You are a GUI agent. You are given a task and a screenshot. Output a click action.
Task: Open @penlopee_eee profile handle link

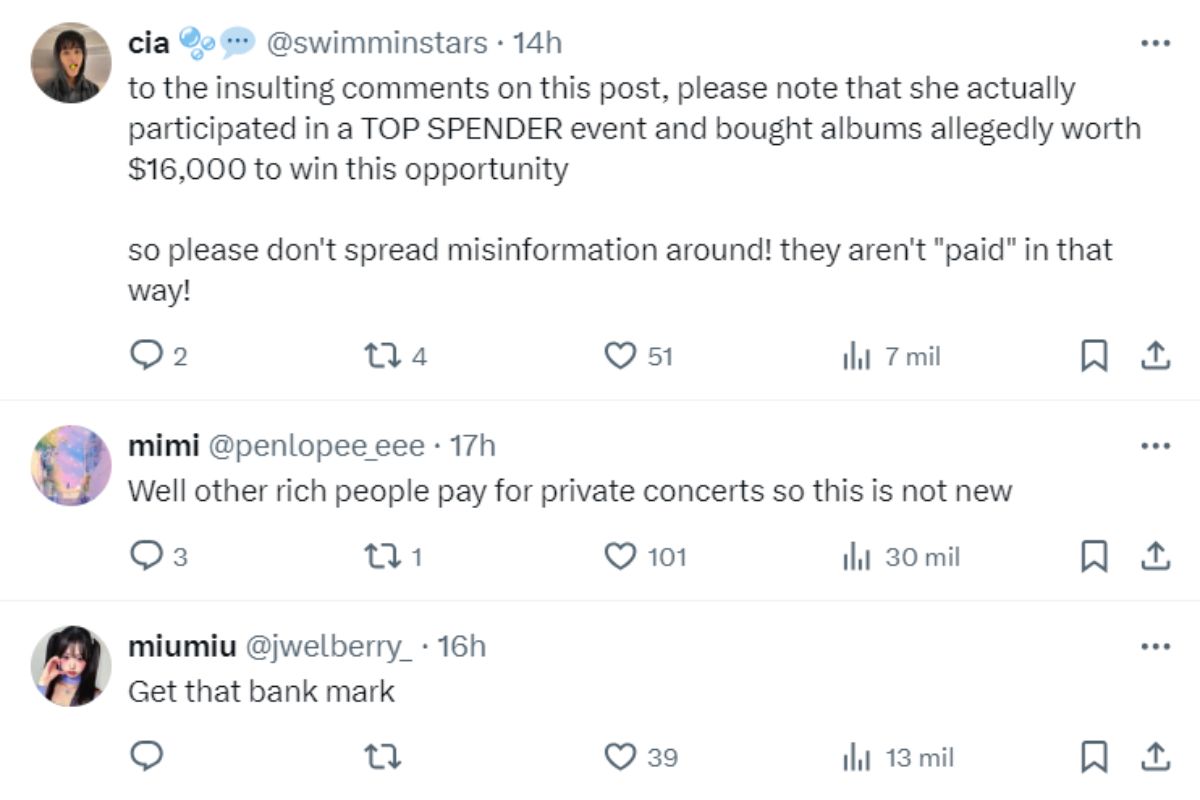[315, 446]
